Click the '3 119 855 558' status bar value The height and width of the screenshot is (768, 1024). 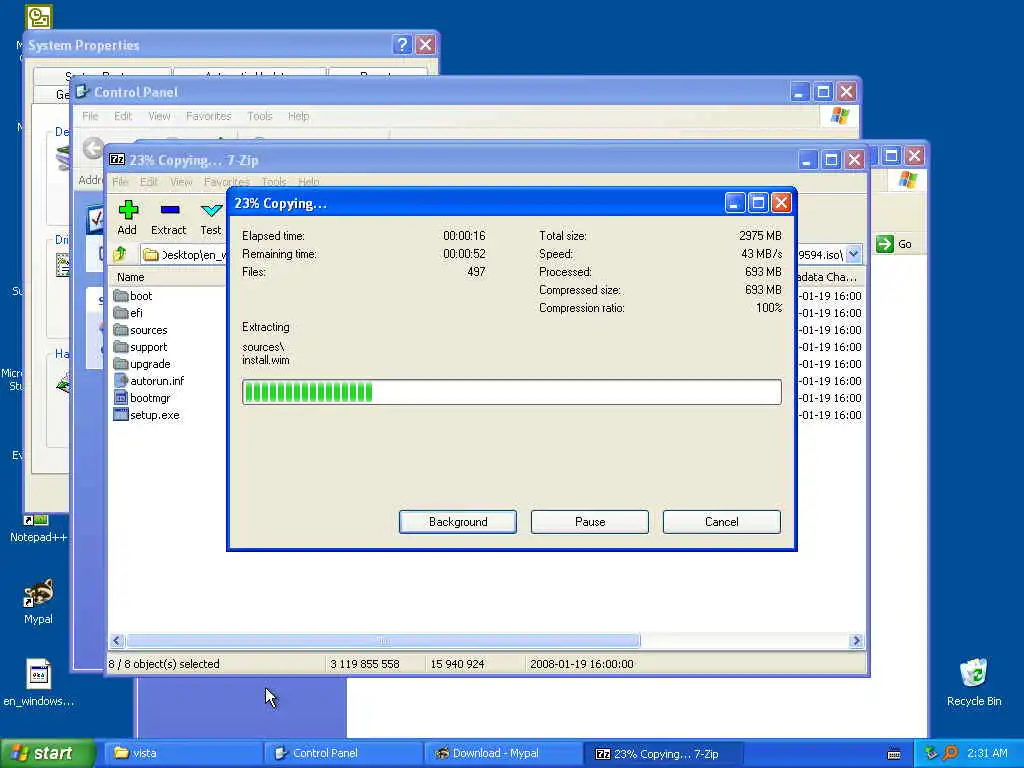click(x=364, y=664)
